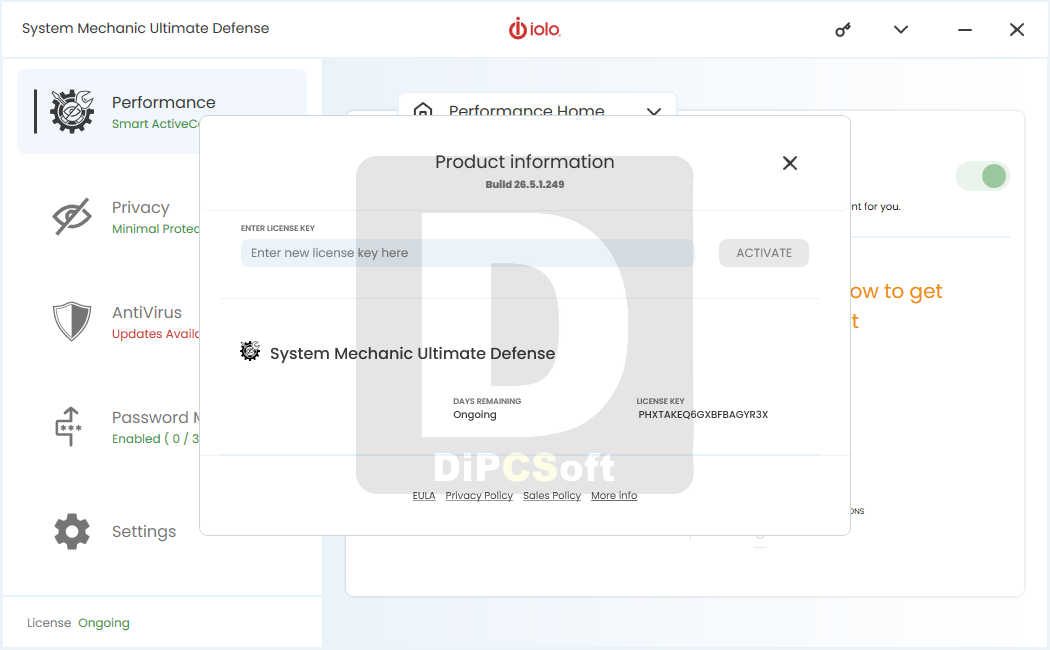Close the System Mechanic window
The width and height of the screenshot is (1050, 650).
click(1017, 29)
